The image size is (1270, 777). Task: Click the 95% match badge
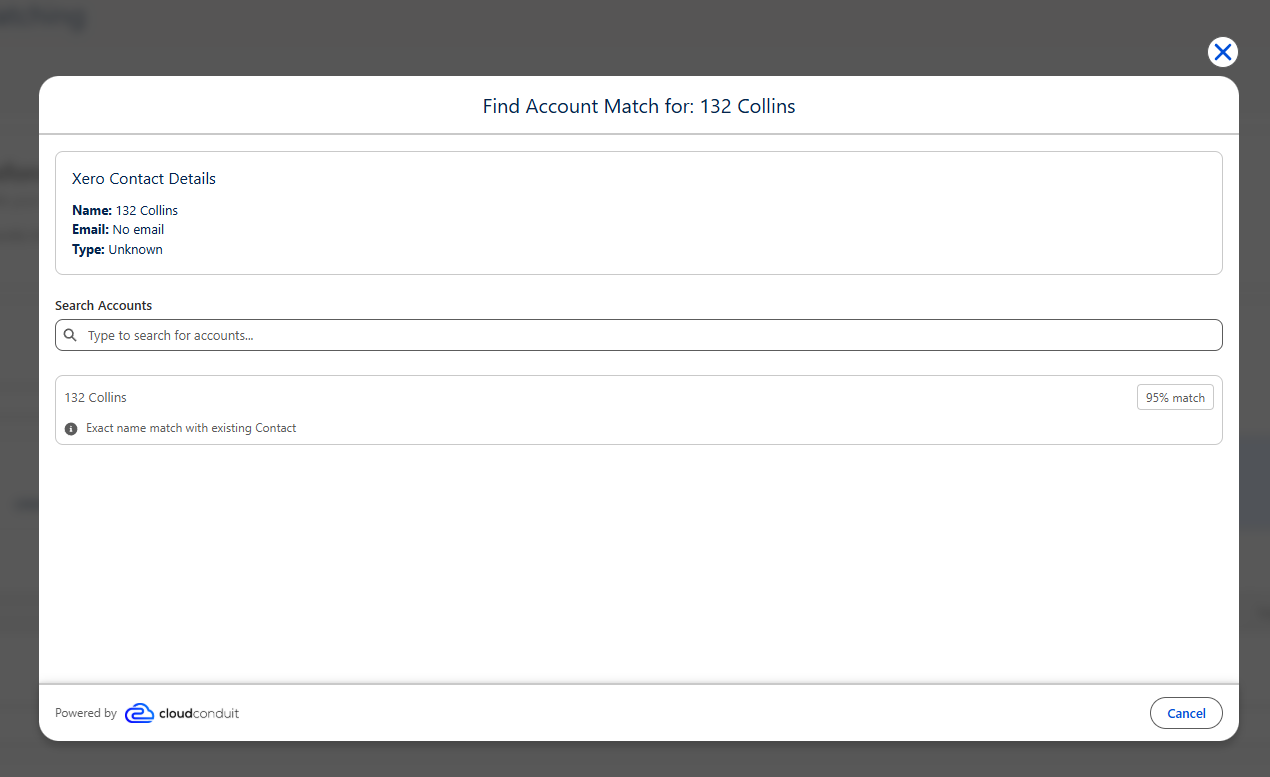click(1175, 397)
